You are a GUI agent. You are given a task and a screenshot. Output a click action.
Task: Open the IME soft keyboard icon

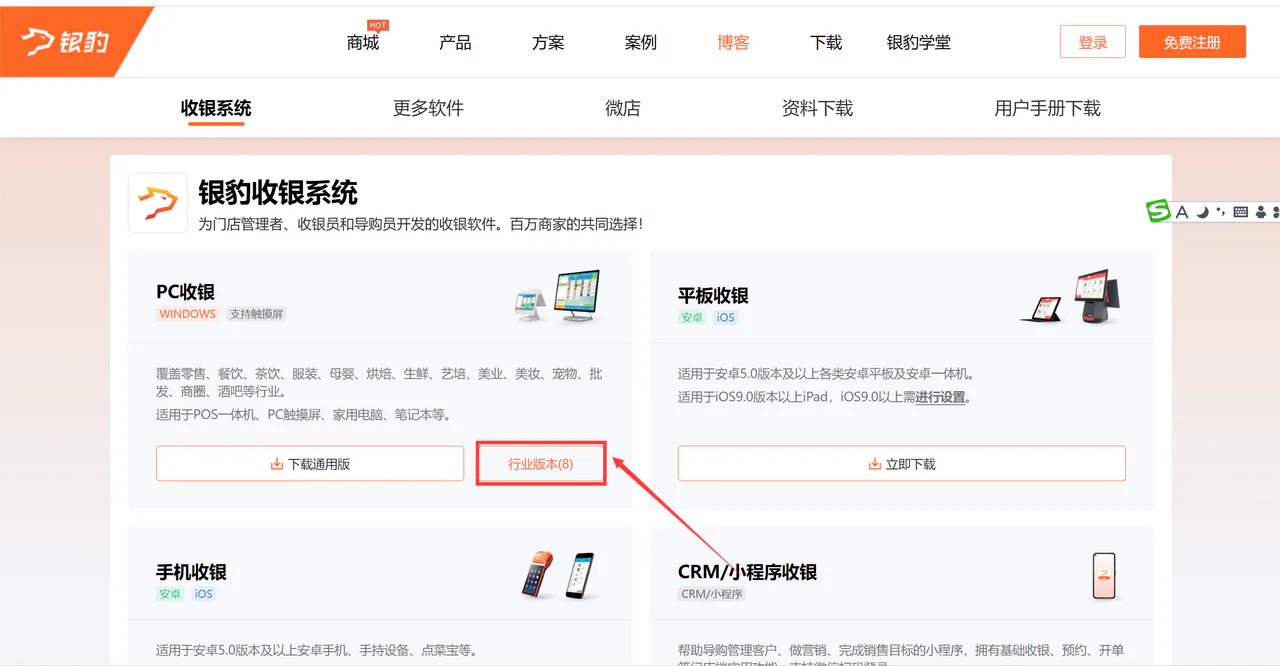pyautogui.click(x=1241, y=212)
